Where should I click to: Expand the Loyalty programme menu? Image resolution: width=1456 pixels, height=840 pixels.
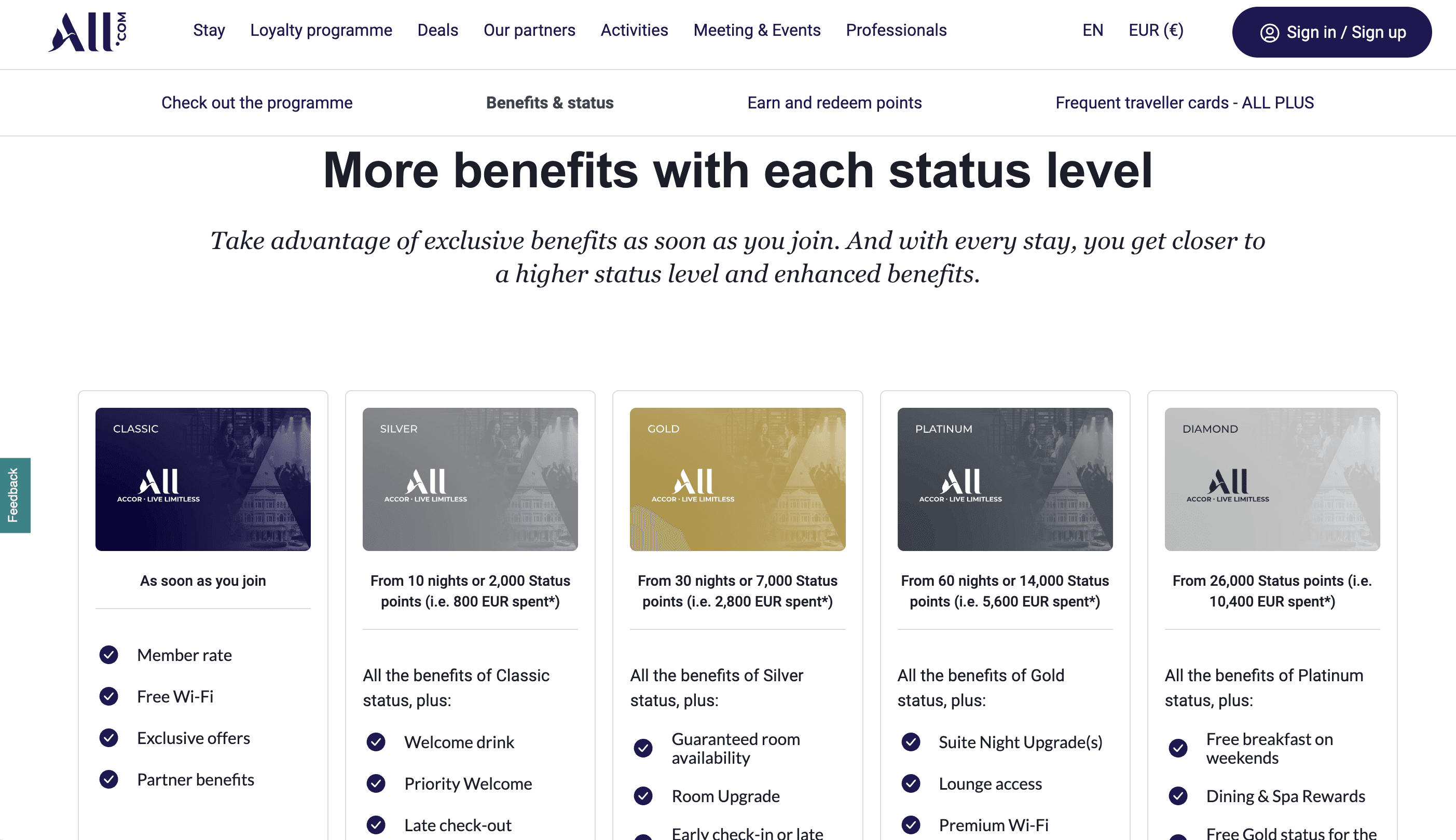point(321,30)
